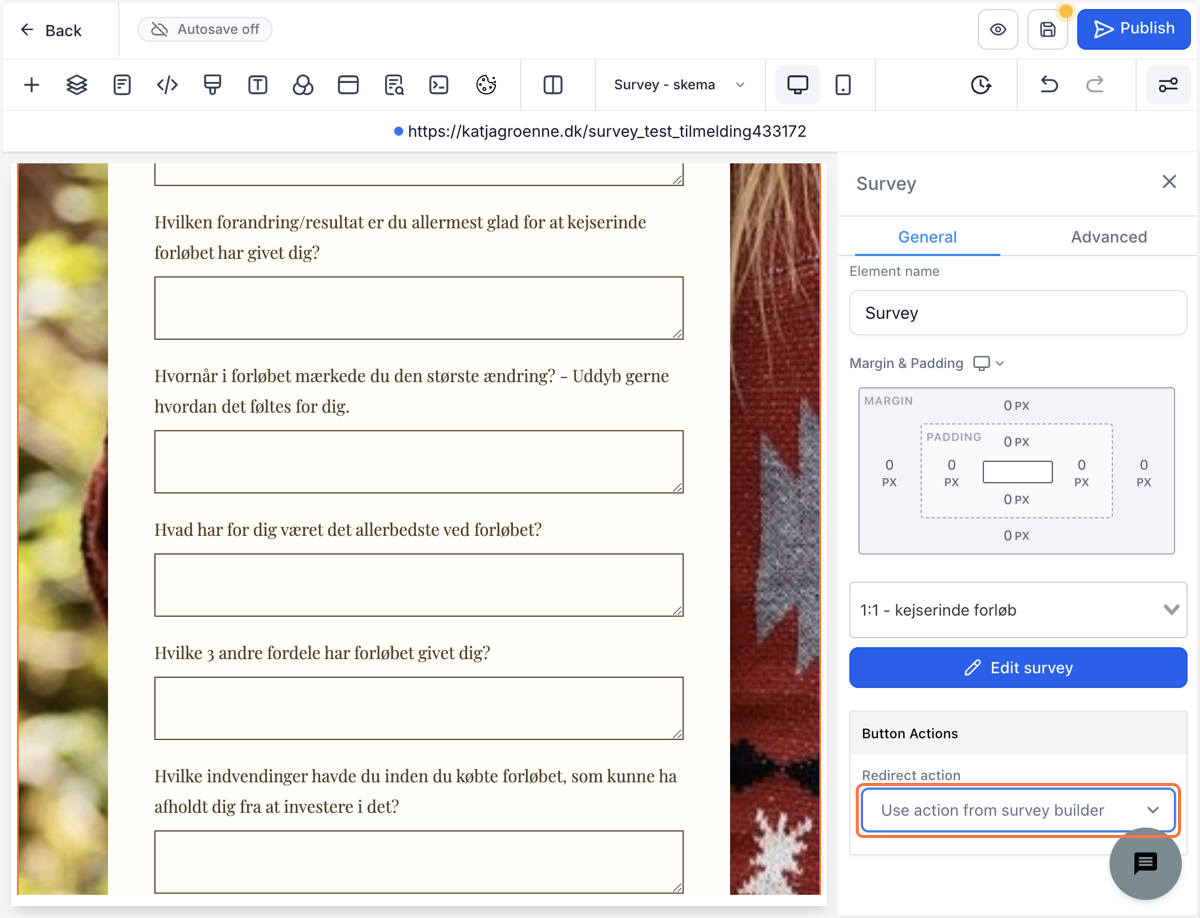The height and width of the screenshot is (918, 1200).
Task: Click the Publish button
Action: (1134, 29)
